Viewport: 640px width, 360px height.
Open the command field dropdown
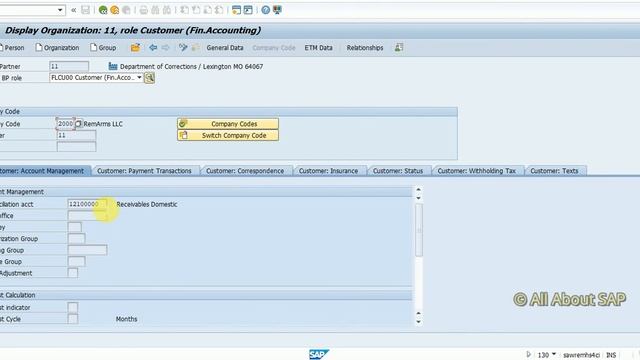tap(60, 10)
